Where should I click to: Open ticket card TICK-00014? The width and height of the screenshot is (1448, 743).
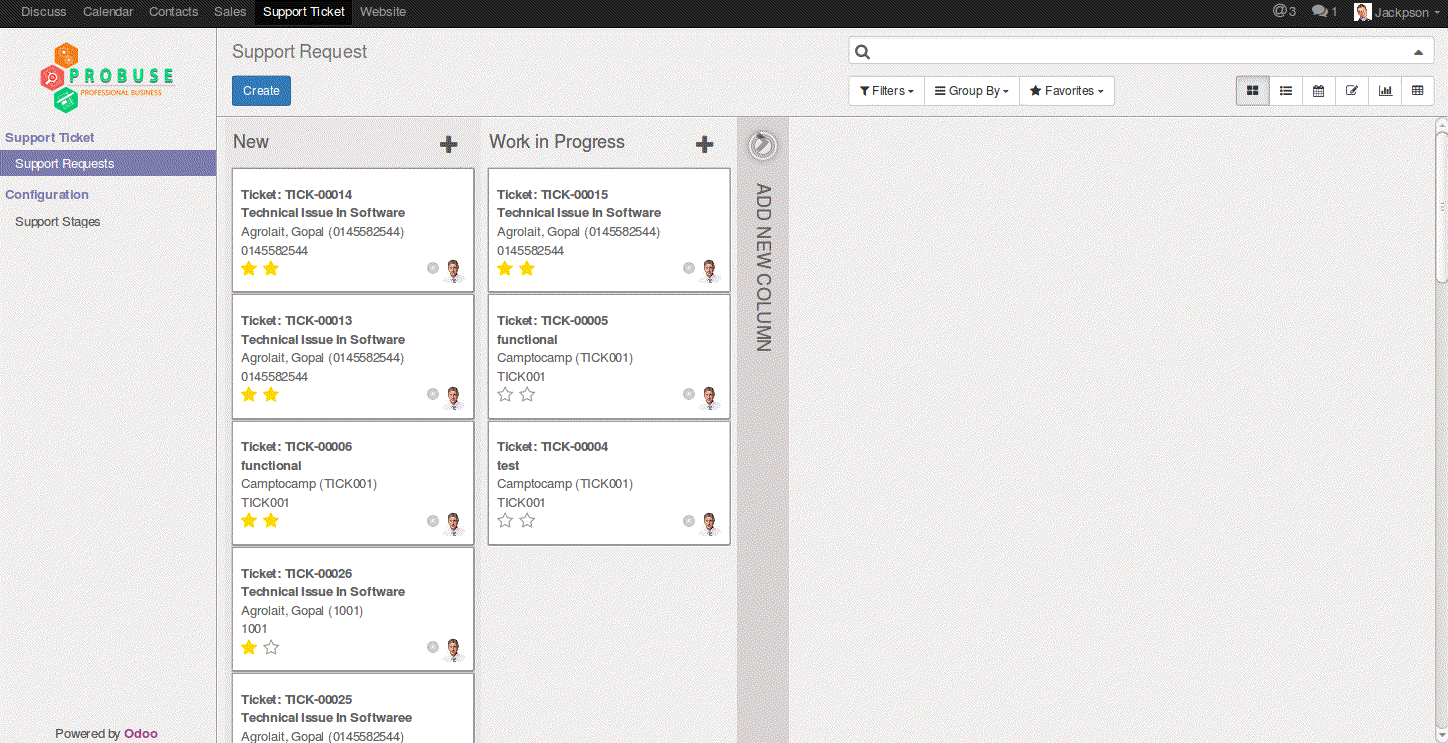(353, 230)
